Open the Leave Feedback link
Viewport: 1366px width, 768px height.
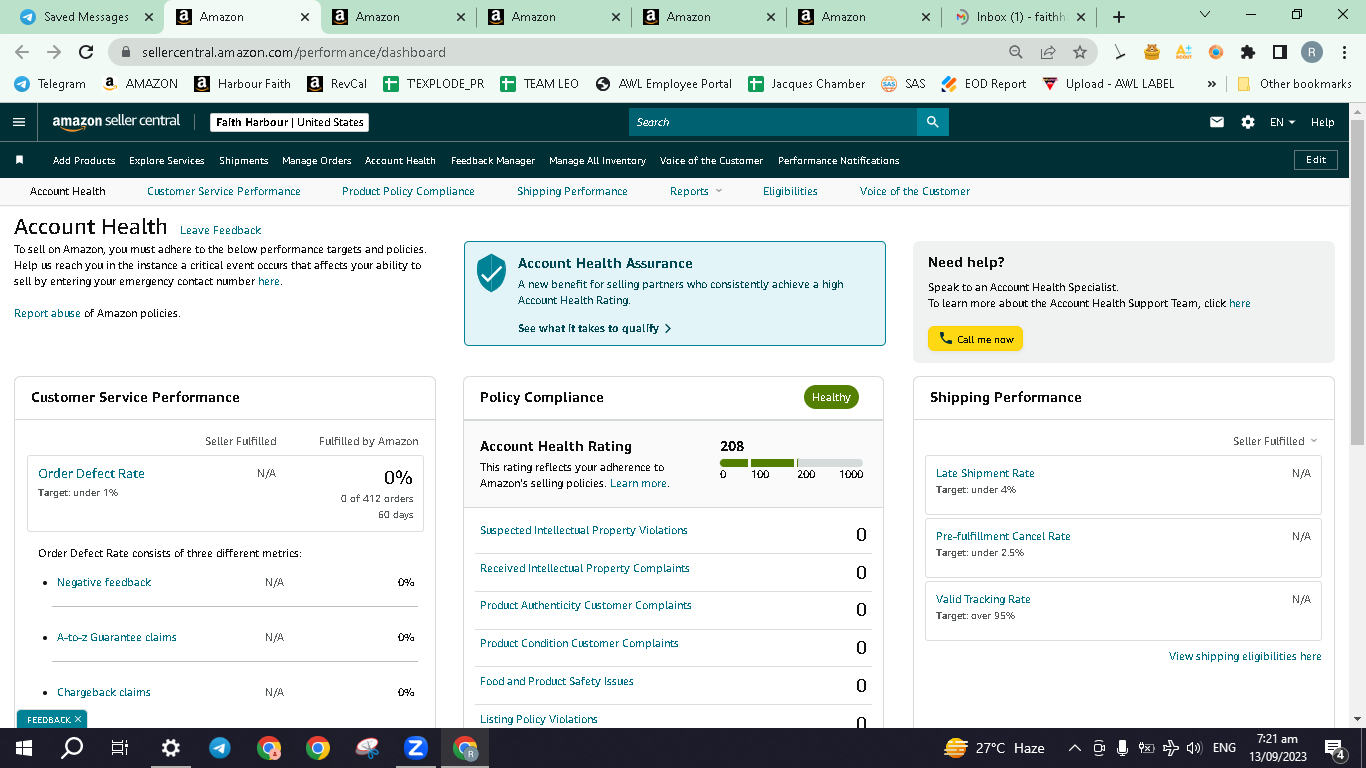(221, 230)
